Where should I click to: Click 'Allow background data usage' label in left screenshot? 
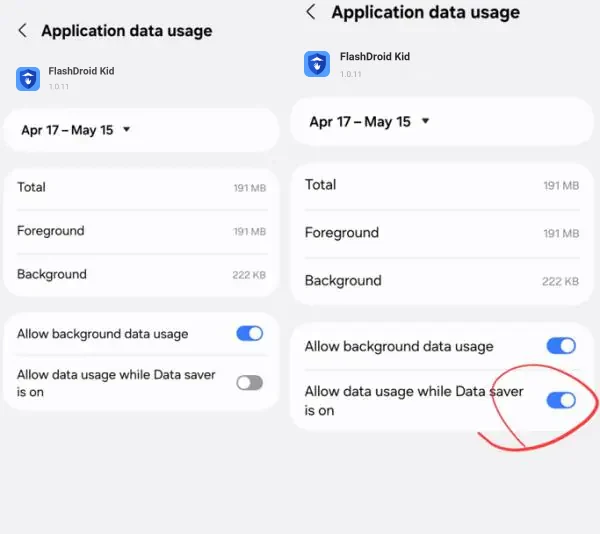pyautogui.click(x=103, y=334)
